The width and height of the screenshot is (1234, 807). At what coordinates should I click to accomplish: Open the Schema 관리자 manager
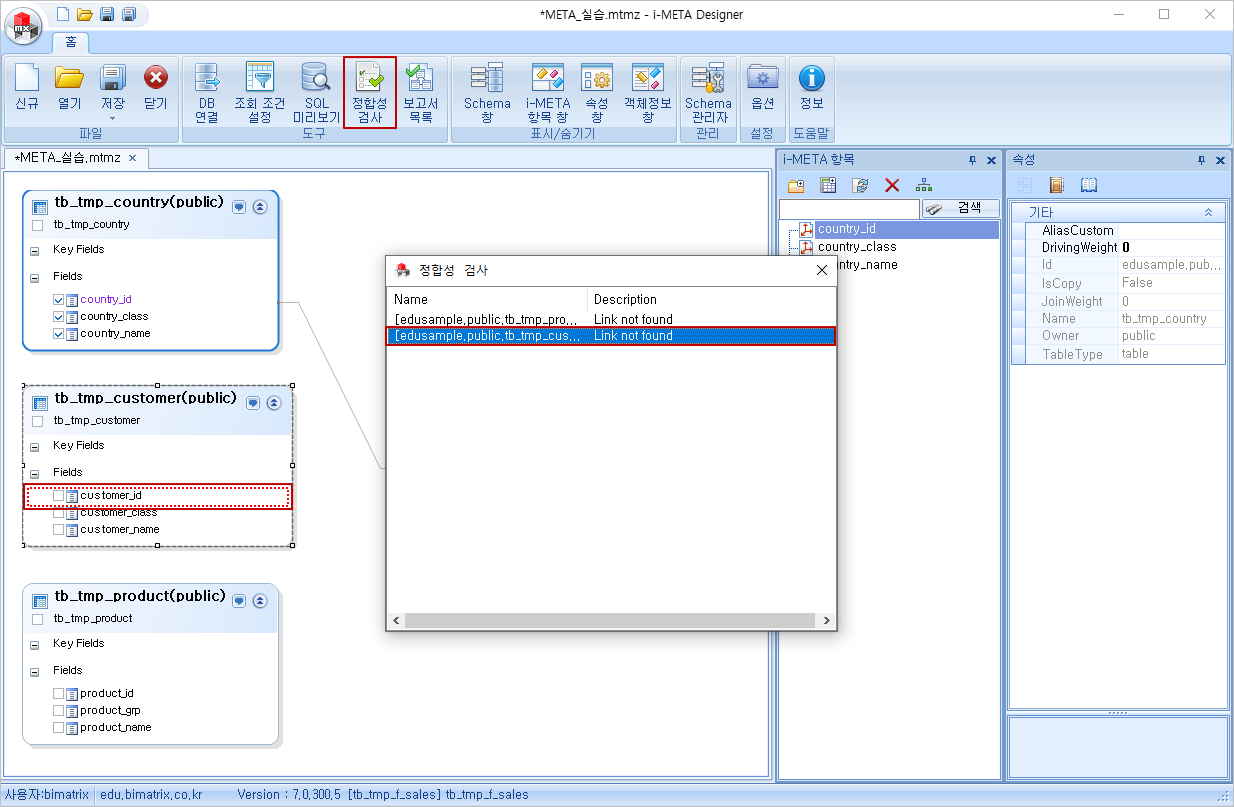tap(708, 92)
